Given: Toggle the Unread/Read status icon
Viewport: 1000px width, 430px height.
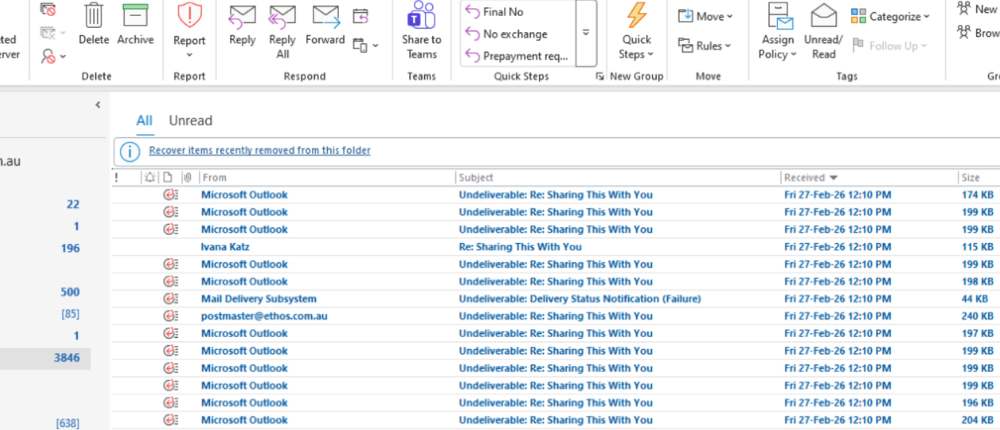Looking at the screenshot, I should 823,17.
